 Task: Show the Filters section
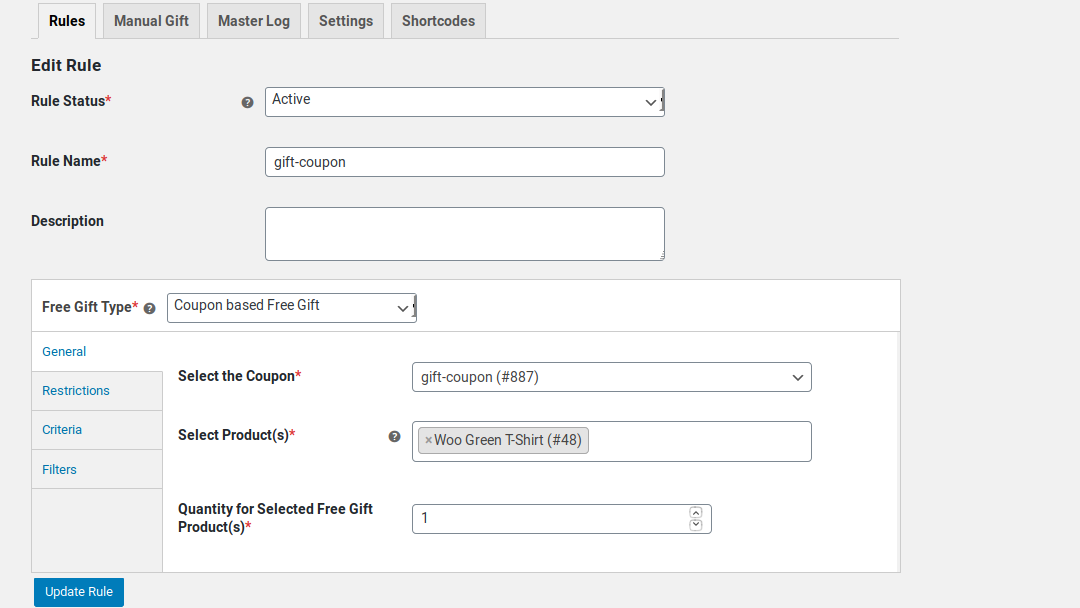coord(59,470)
